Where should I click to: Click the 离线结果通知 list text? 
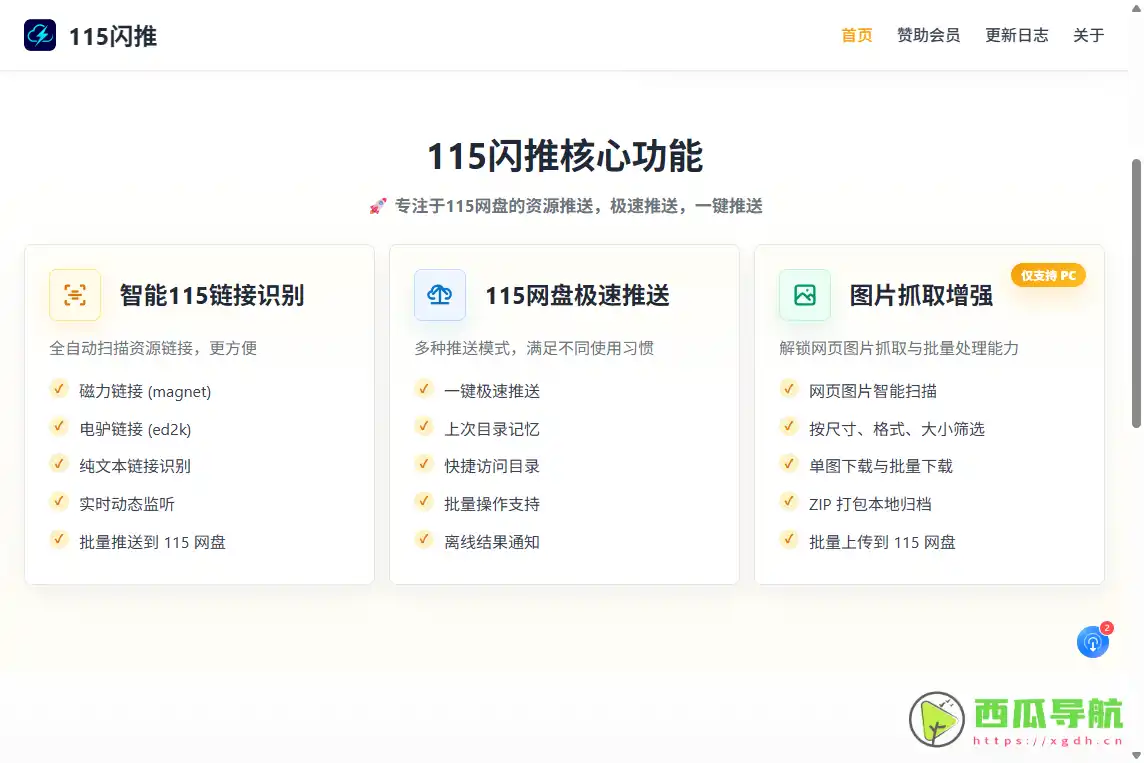click(492, 542)
